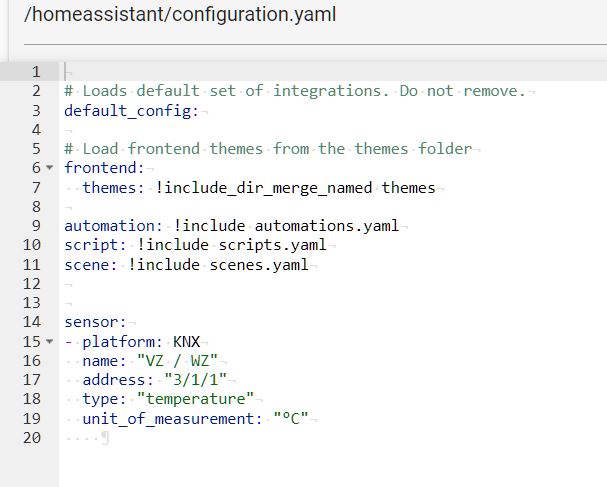Click the comment about frontend themes folder
Viewport: 607px width, 487px height.
[x=267, y=149]
